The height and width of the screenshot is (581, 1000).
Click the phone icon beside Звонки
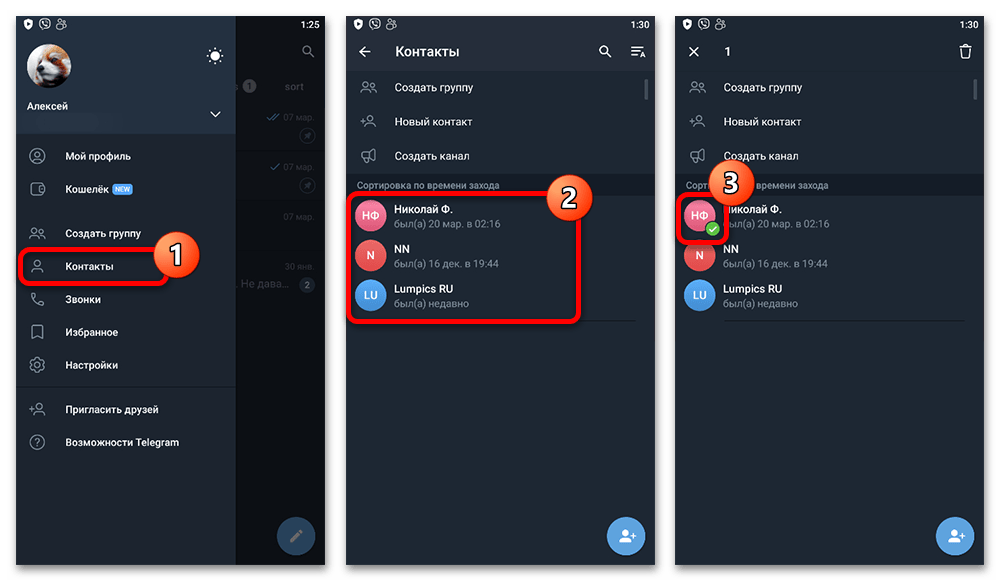point(38,299)
